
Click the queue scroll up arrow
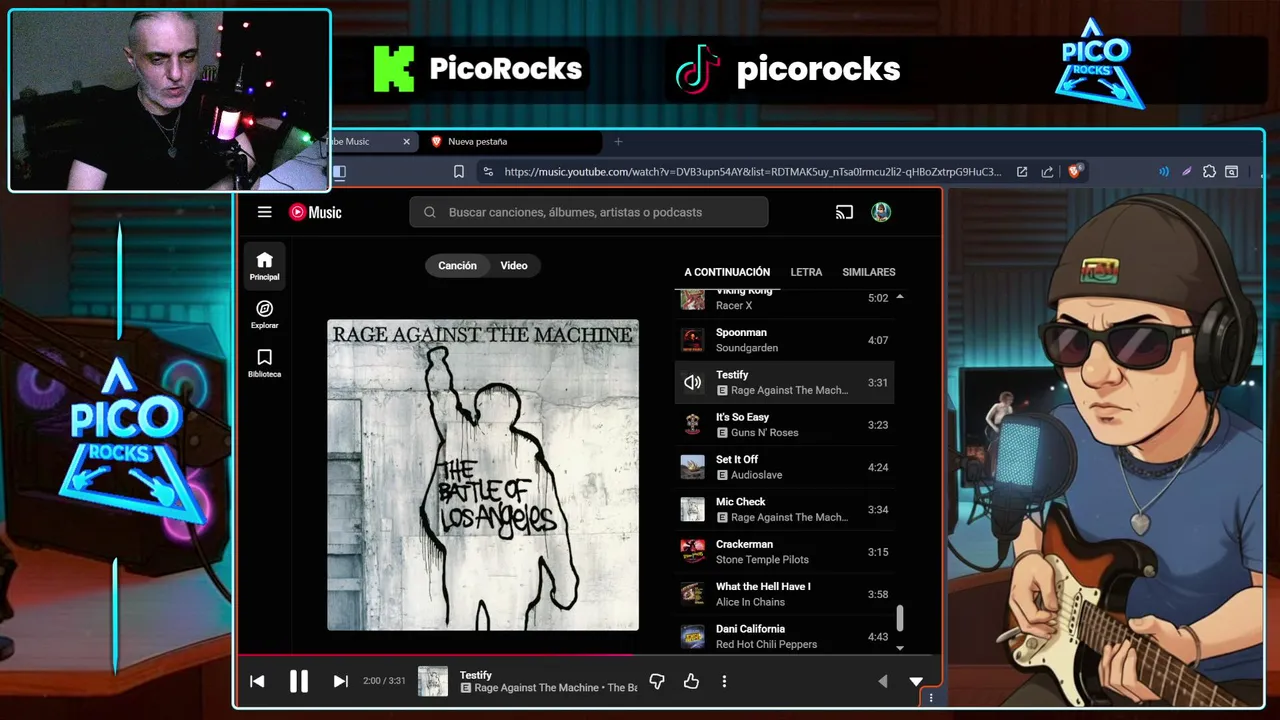[x=900, y=297]
